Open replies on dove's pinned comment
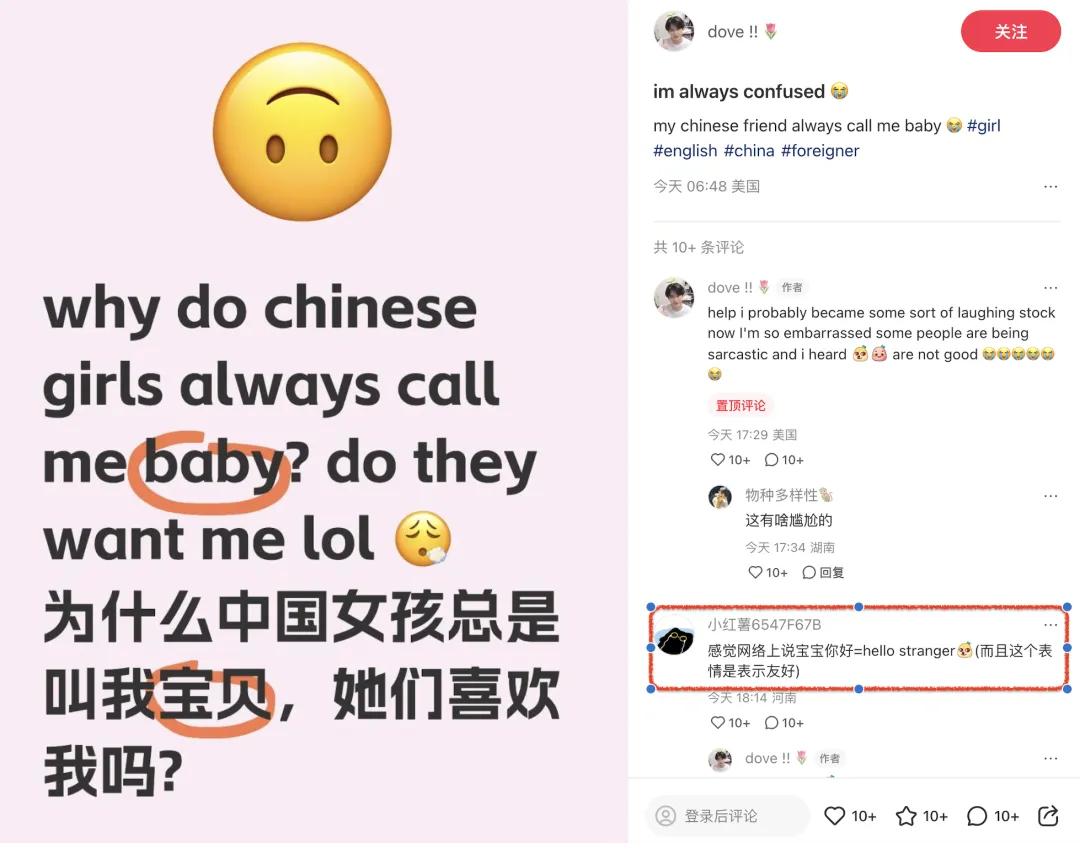The width and height of the screenshot is (1080, 843). tap(784, 459)
